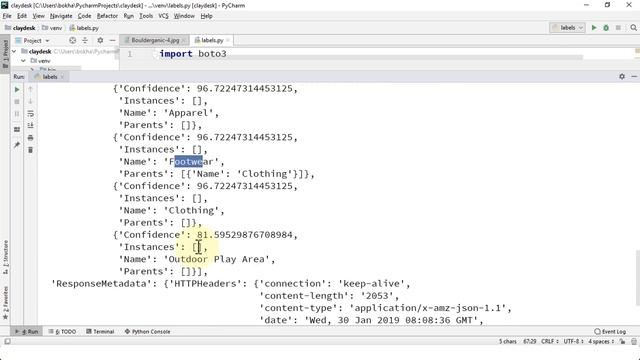Hide the Run panel with minus icon
The image size is (640, 360).
tap(634, 76)
